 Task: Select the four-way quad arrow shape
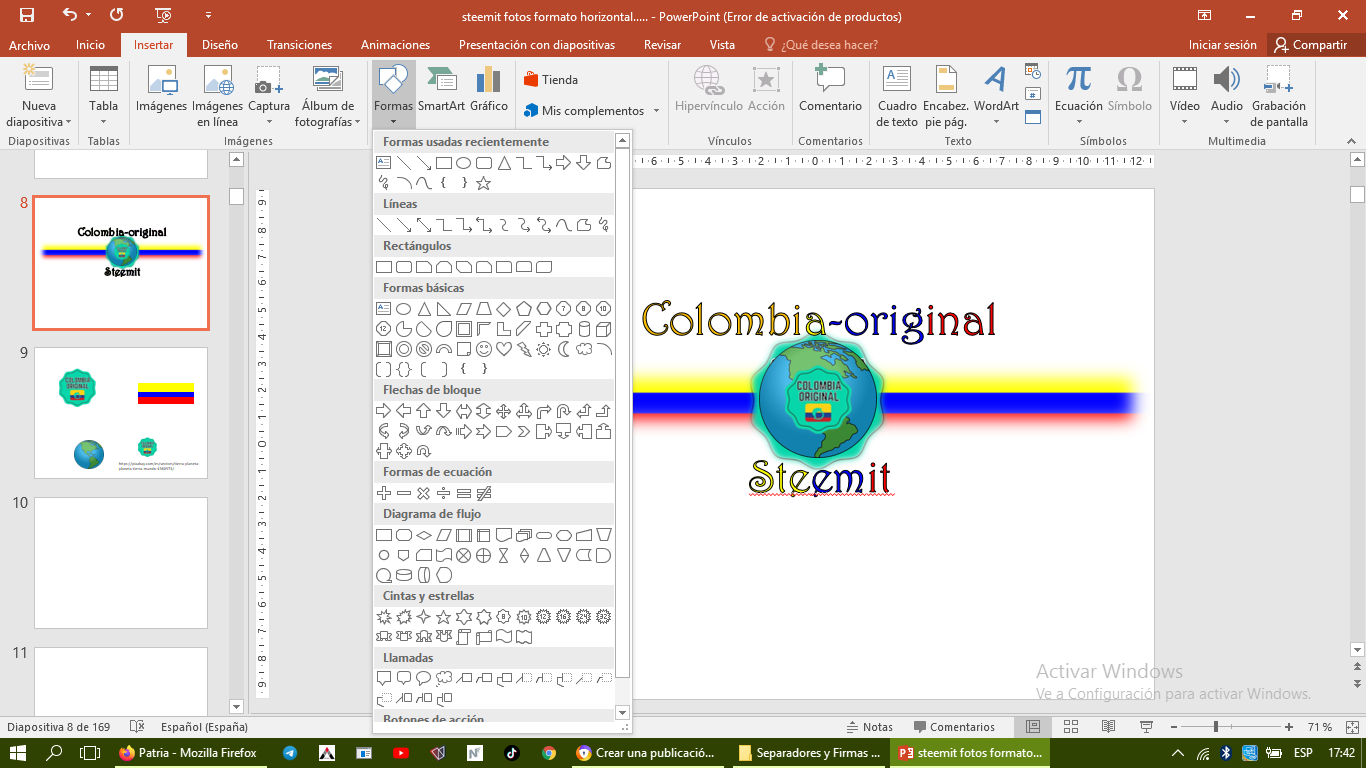click(504, 411)
